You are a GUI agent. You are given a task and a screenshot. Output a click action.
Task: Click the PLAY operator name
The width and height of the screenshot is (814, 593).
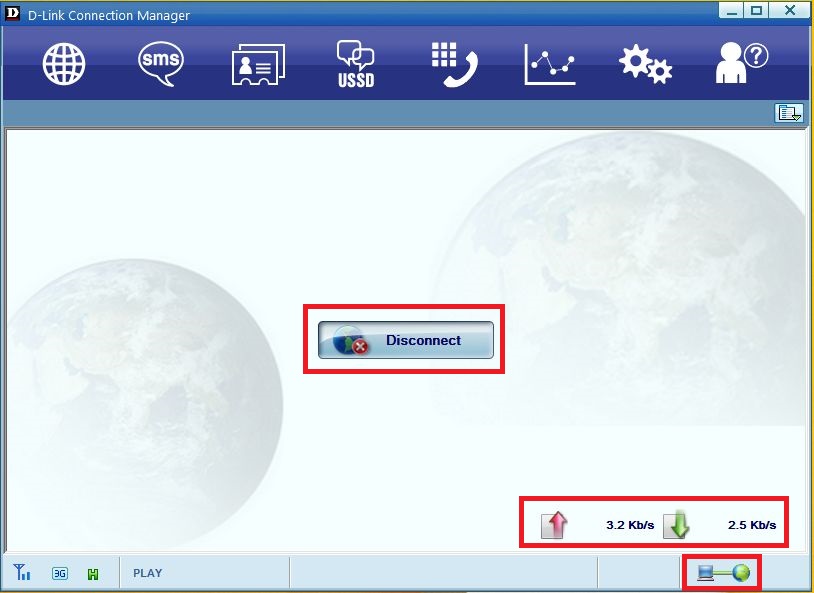point(147,573)
